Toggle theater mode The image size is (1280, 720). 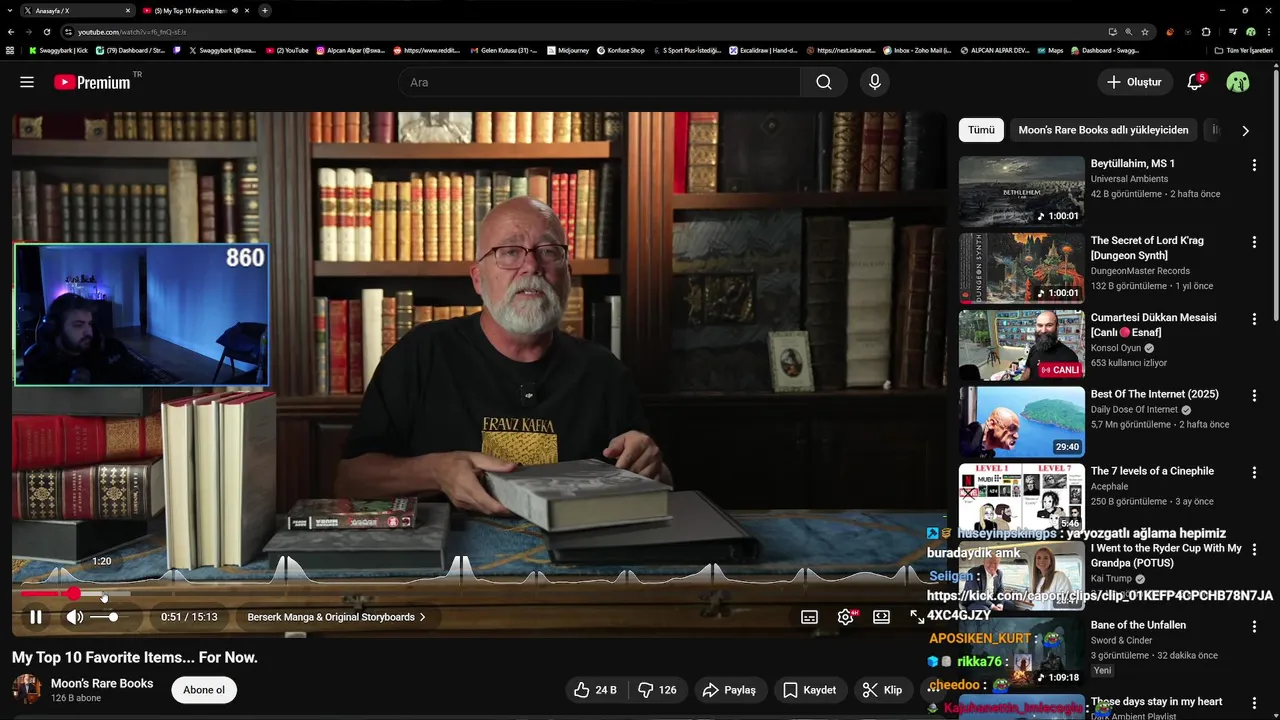tap(882, 617)
